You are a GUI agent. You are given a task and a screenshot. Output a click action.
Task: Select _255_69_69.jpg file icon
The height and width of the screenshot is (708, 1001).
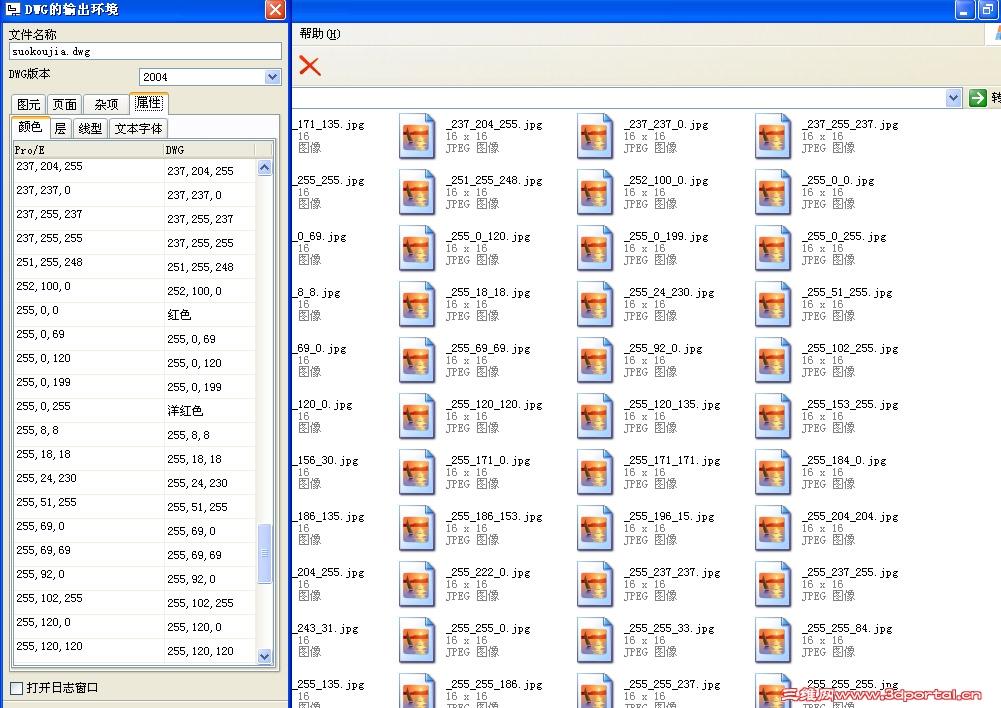pos(417,360)
